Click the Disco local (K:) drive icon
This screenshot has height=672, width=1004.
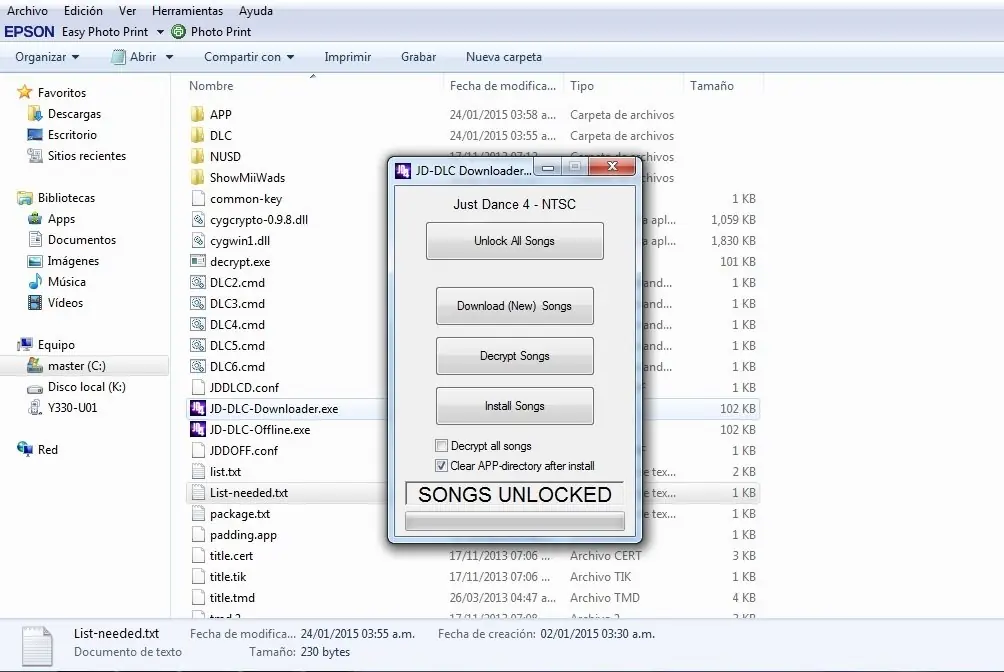pyautogui.click(x=35, y=388)
